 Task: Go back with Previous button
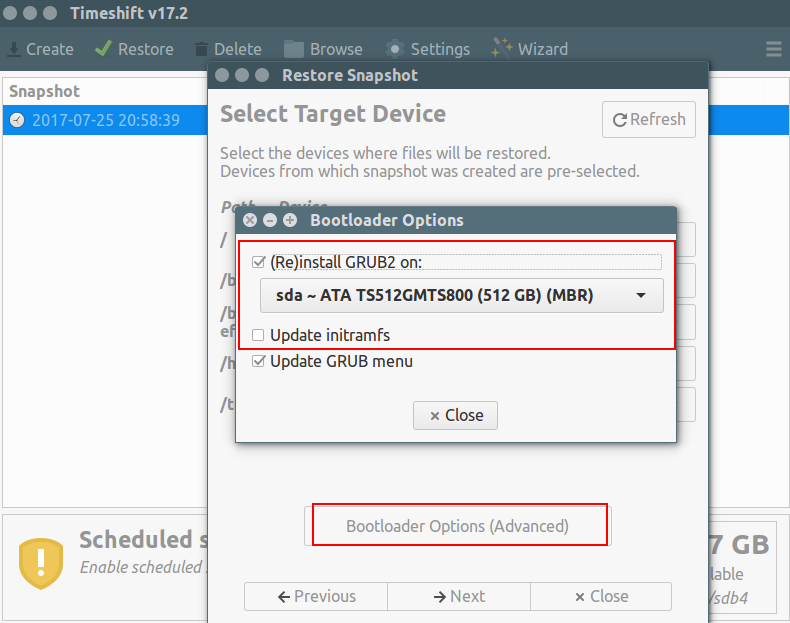point(316,596)
